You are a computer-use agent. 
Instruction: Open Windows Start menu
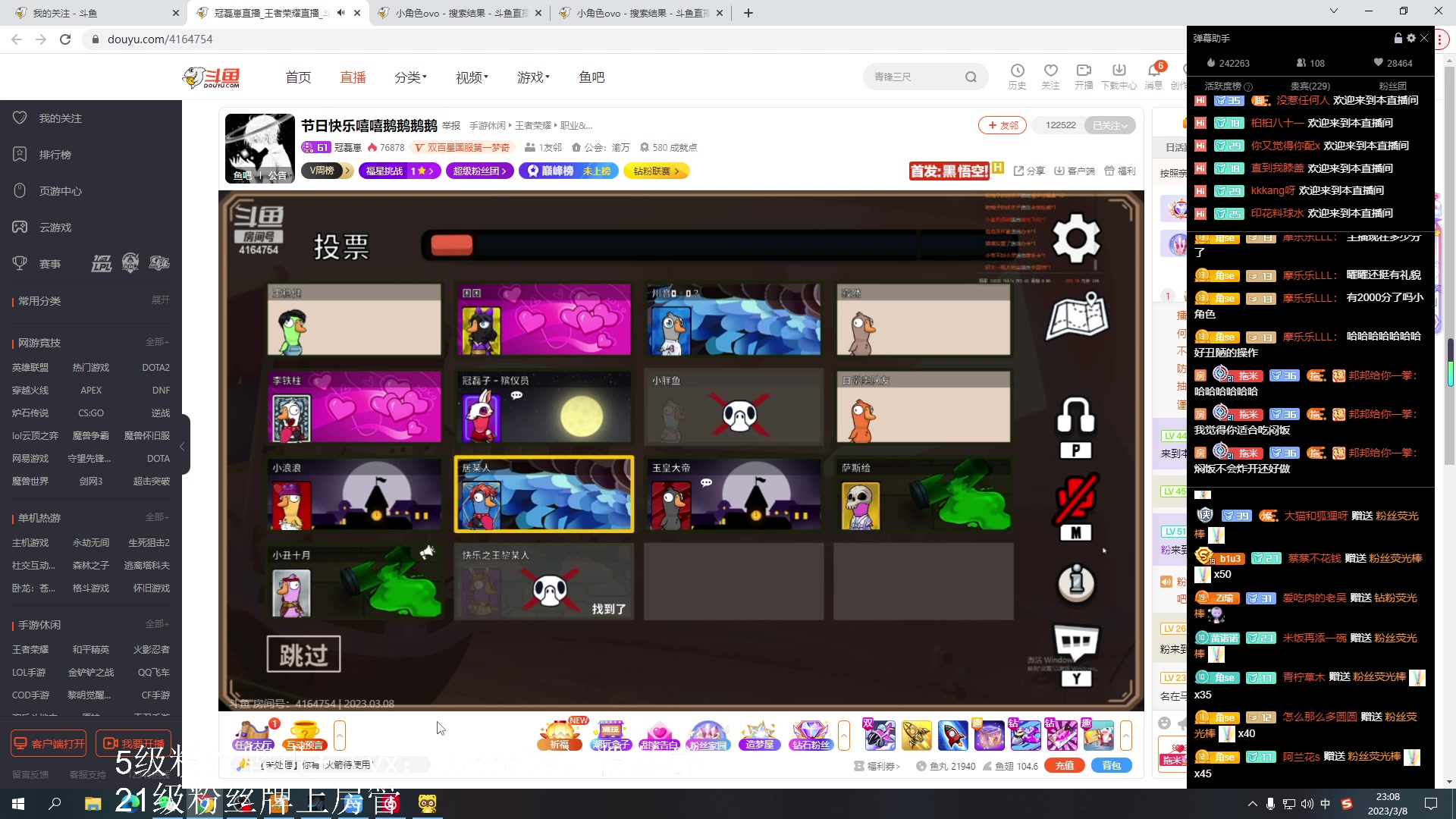click(18, 804)
